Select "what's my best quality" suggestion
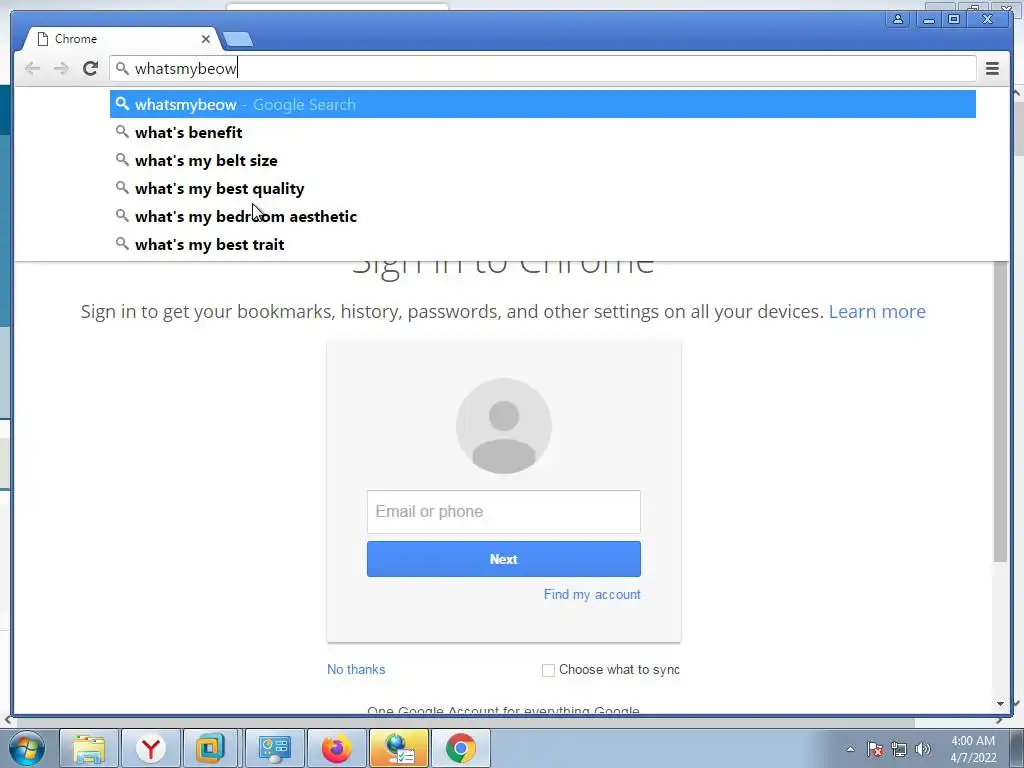The height and width of the screenshot is (768, 1024). [x=542, y=189]
